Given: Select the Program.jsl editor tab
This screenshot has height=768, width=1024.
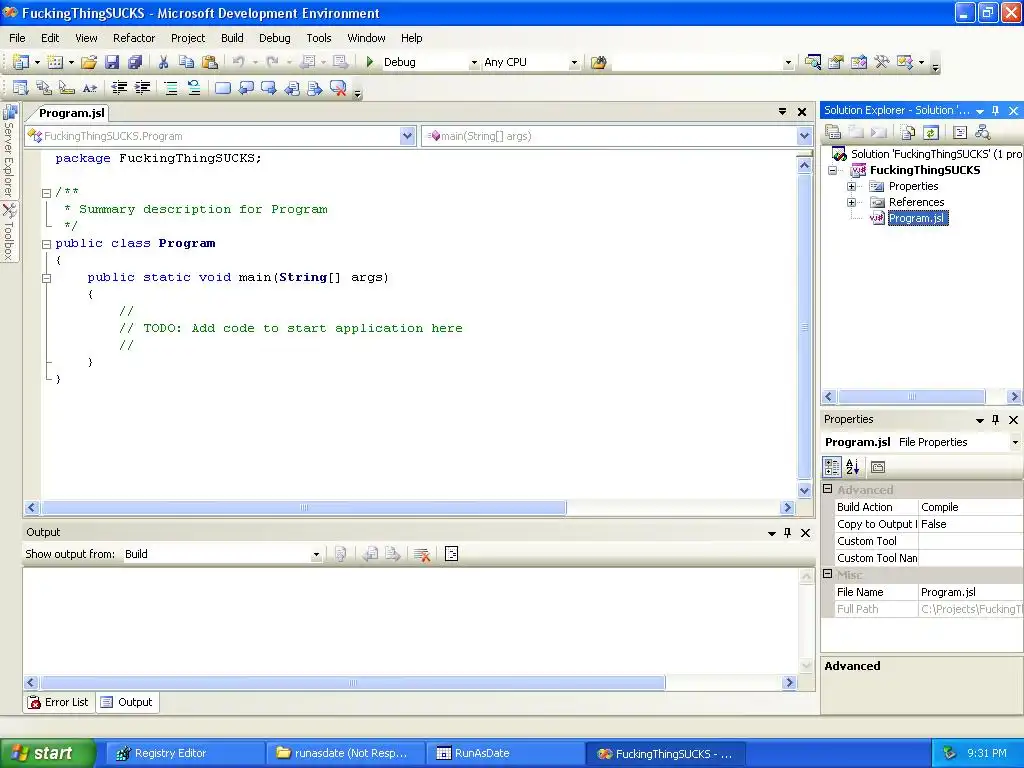Looking at the screenshot, I should (71, 113).
